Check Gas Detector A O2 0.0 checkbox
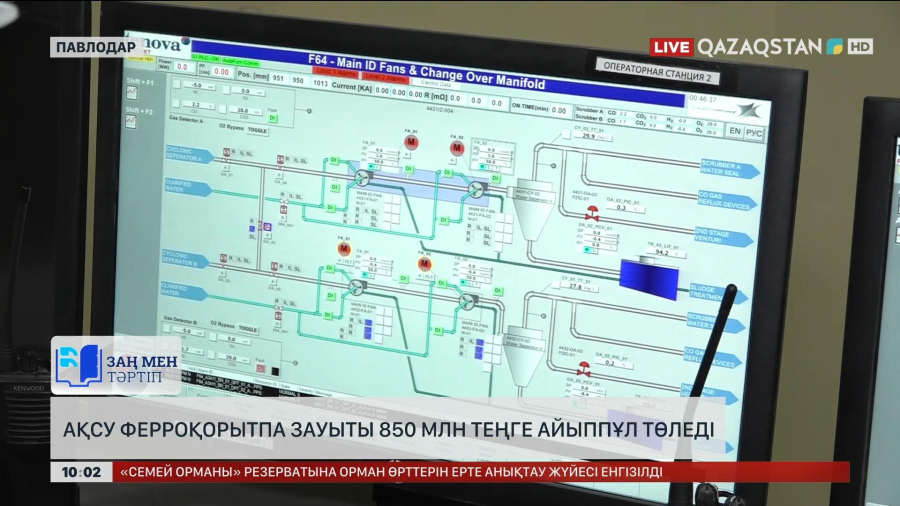 pyautogui.click(x=226, y=89)
